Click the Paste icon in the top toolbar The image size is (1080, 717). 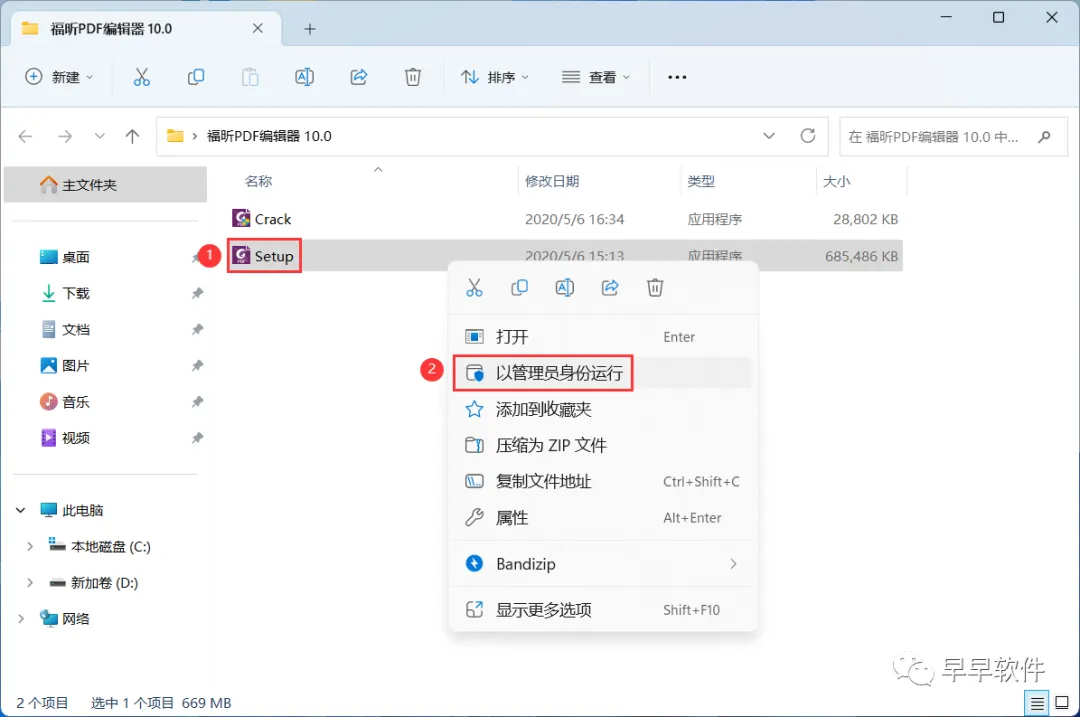tap(250, 77)
